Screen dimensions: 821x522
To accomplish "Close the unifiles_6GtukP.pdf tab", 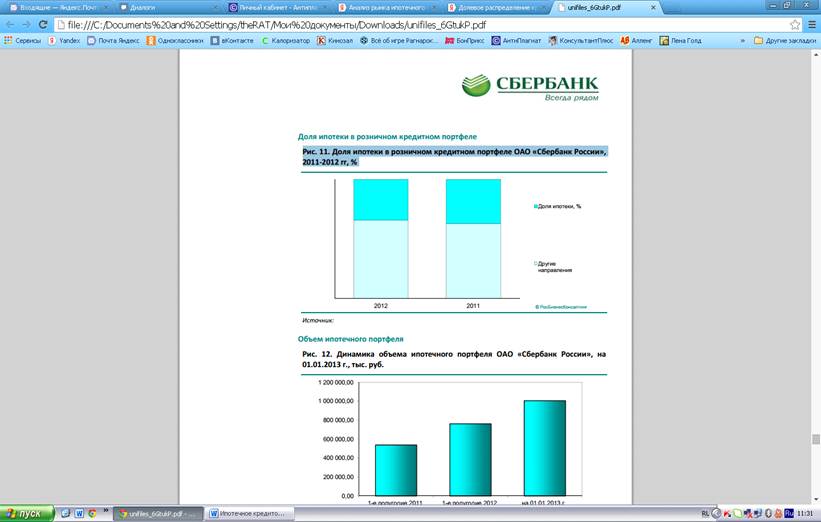I will [653, 8].
